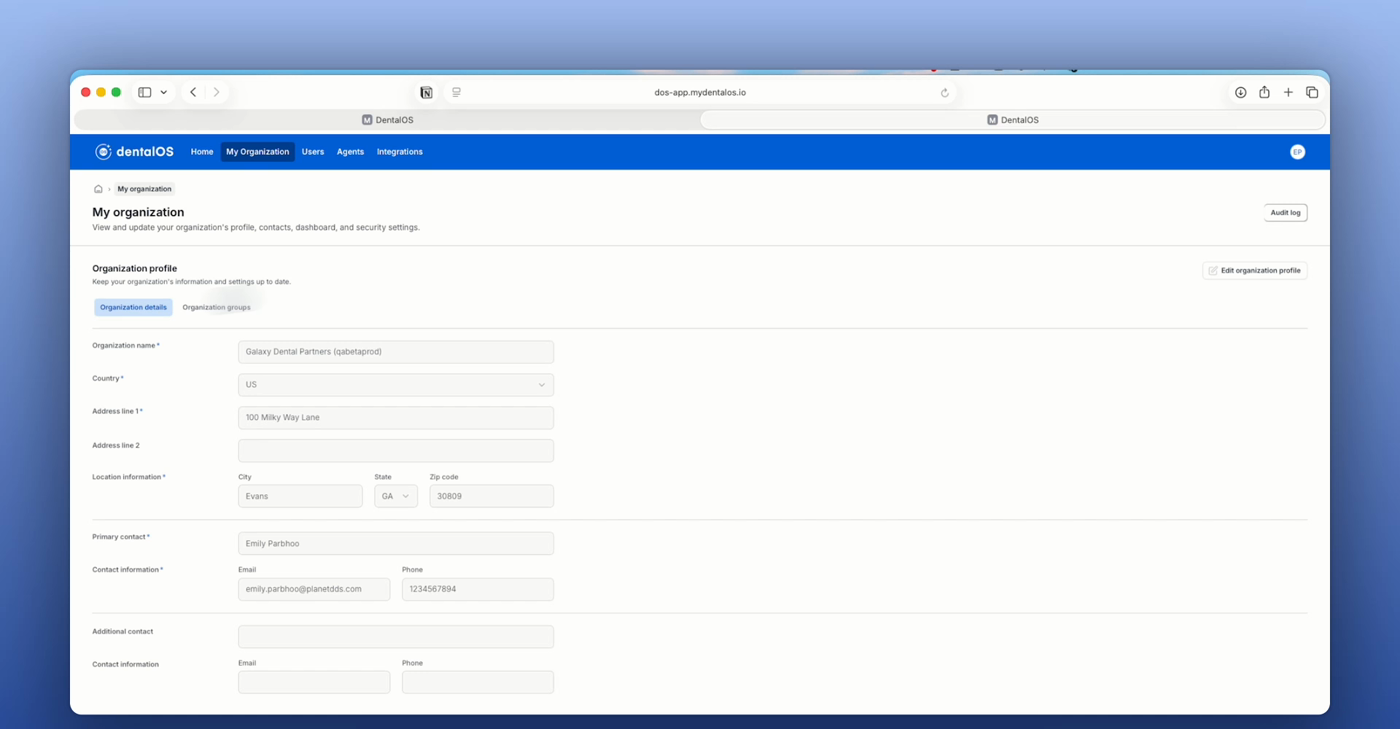Click the home breadcrumb icon
This screenshot has width=1400, height=729.
(98, 189)
